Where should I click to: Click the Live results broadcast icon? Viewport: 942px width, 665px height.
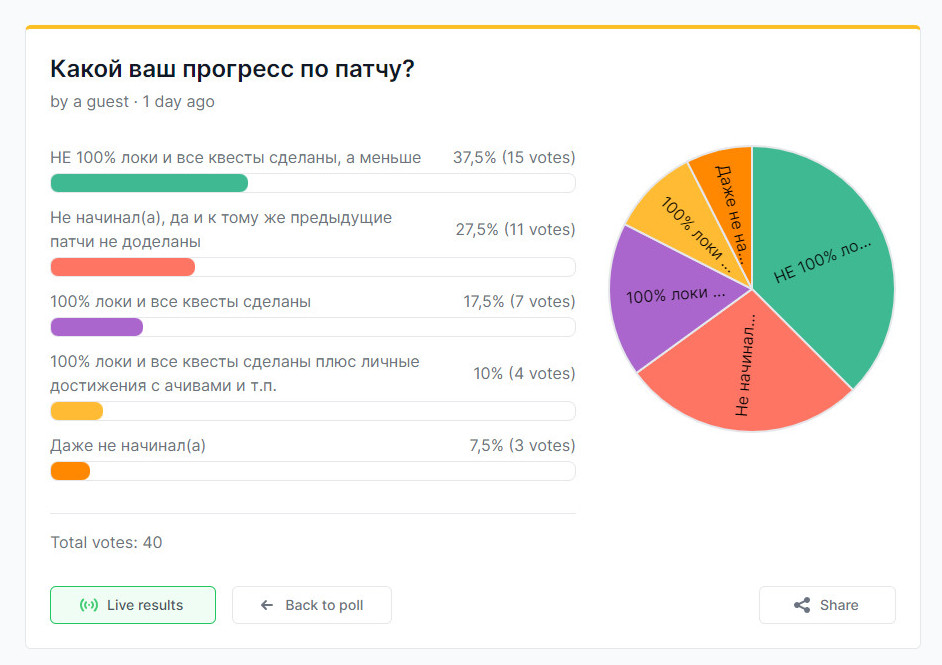(88, 605)
